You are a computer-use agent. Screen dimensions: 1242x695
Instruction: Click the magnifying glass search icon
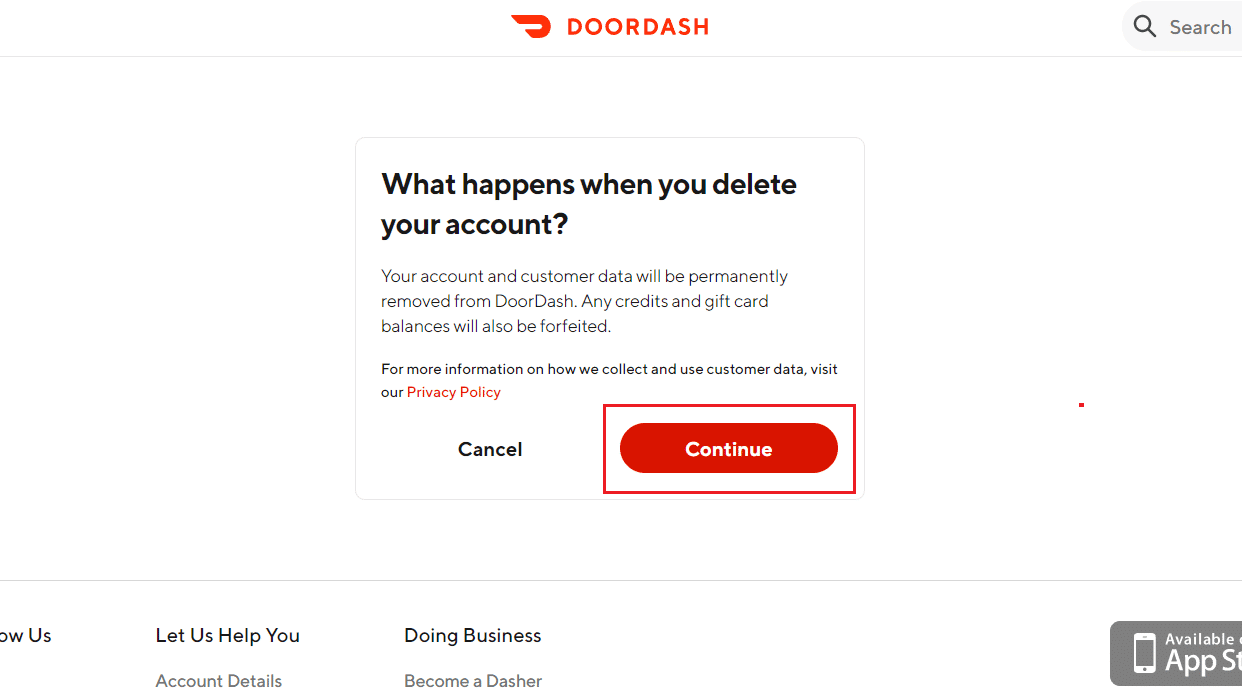[x=1145, y=26]
